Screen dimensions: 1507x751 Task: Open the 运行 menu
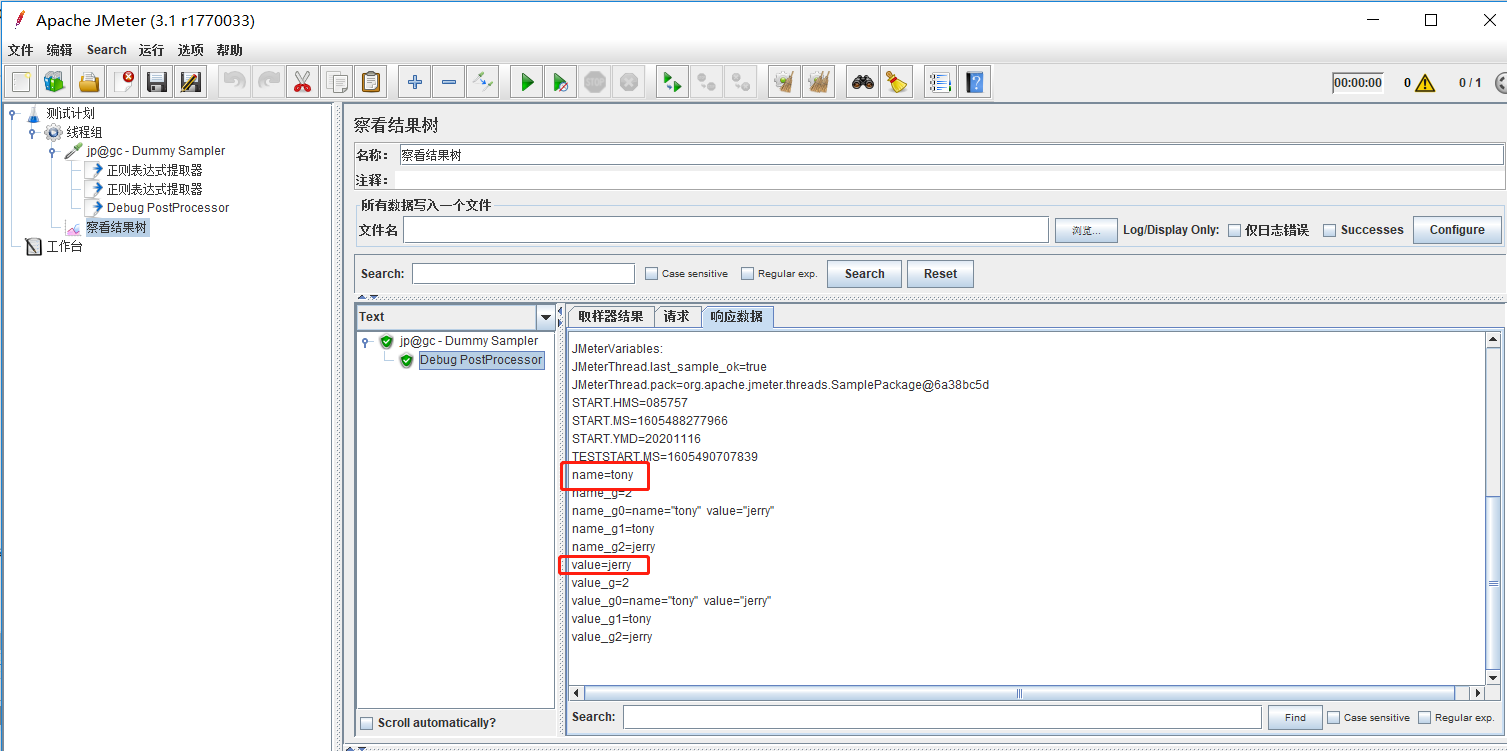[151, 50]
